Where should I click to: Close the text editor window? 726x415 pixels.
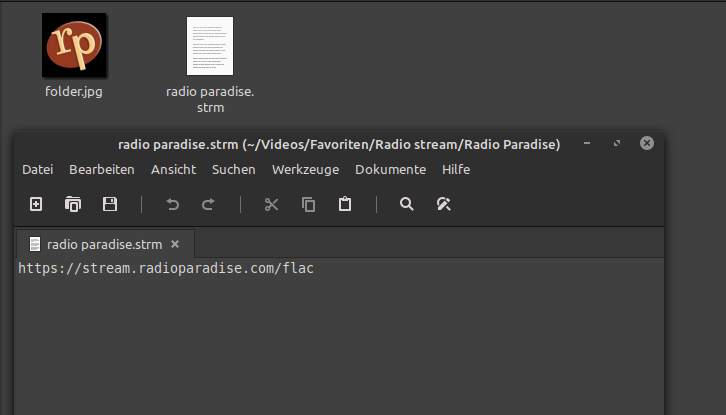tap(647, 143)
